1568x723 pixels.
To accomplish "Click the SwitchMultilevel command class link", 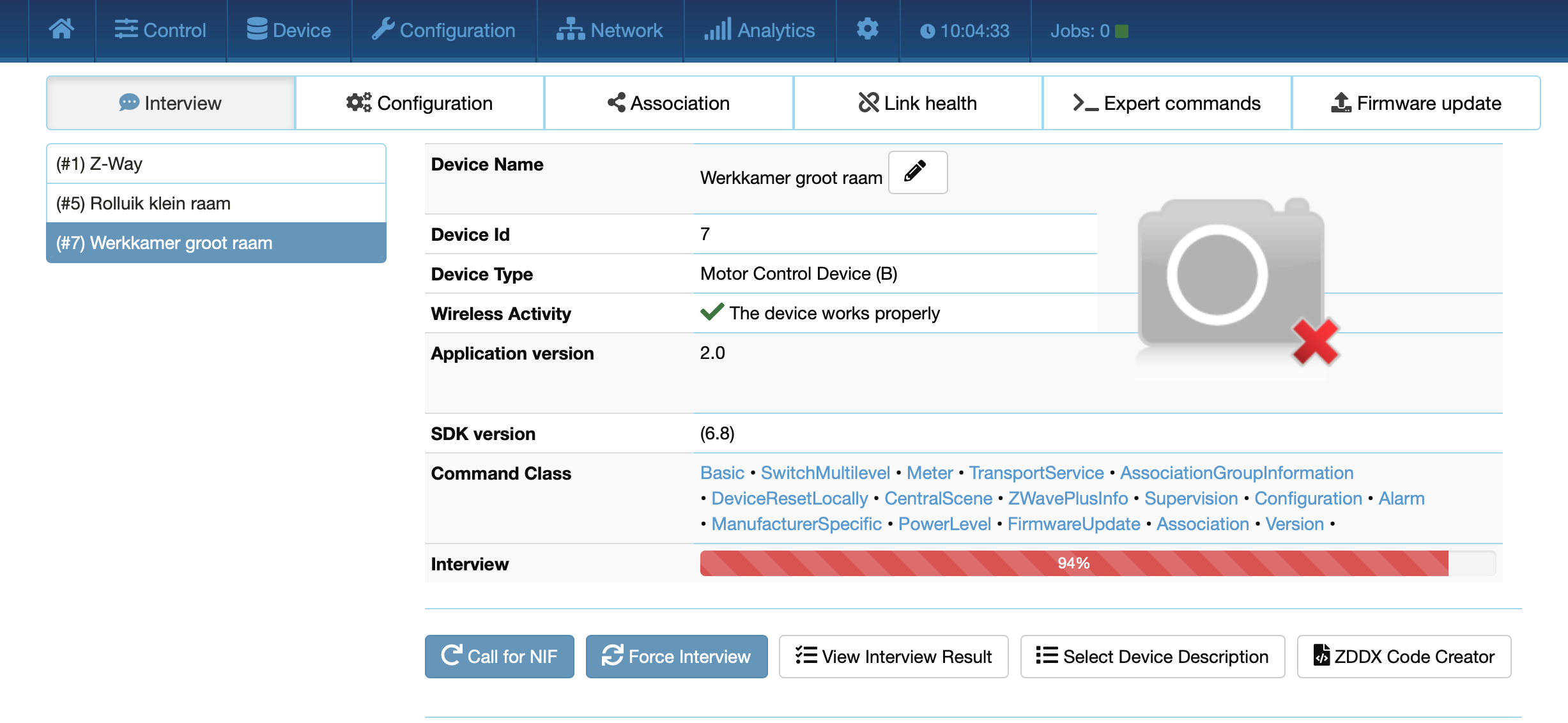I will tap(825, 473).
